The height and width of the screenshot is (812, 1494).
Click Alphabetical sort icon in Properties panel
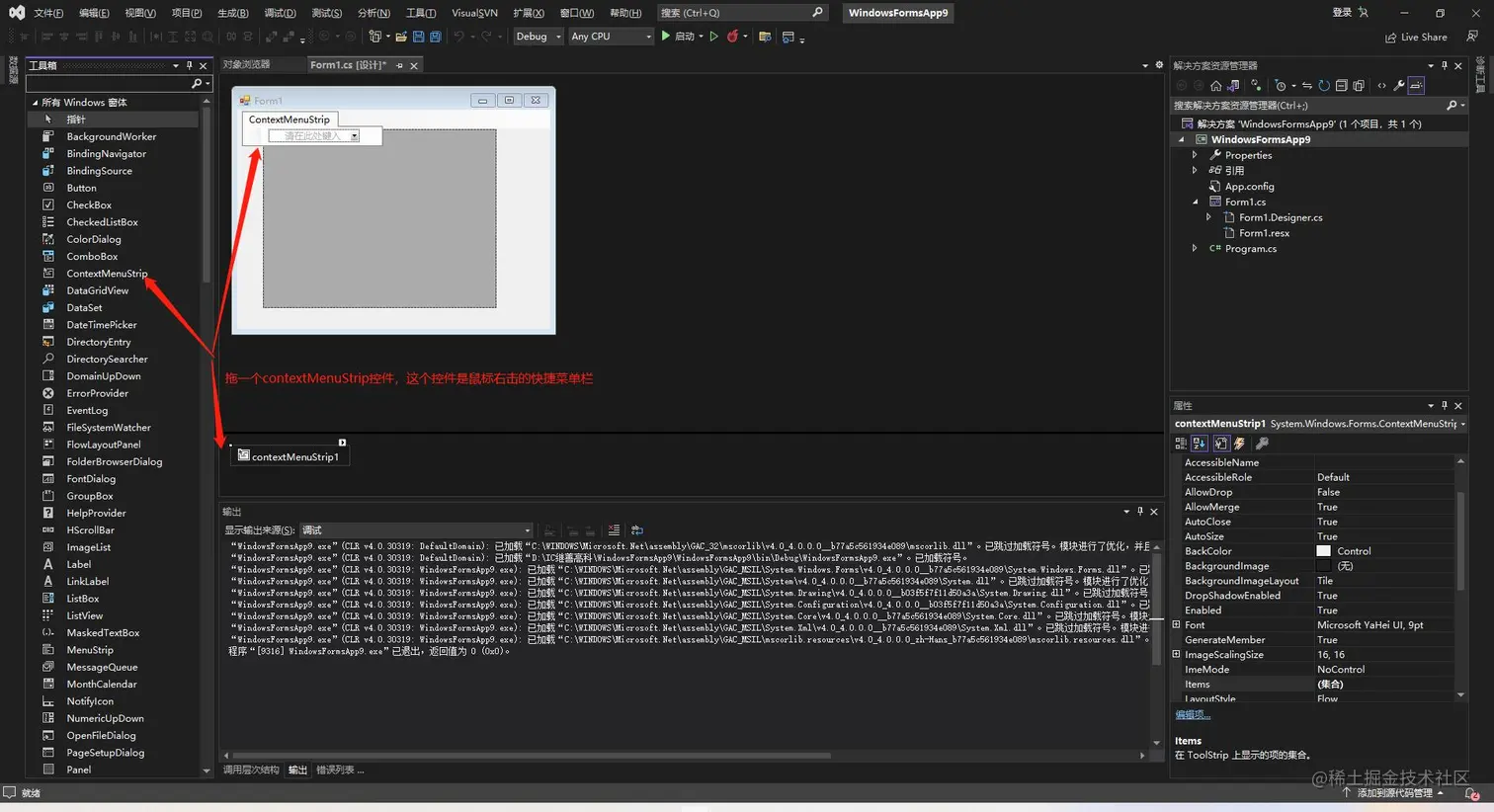pyautogui.click(x=1200, y=444)
